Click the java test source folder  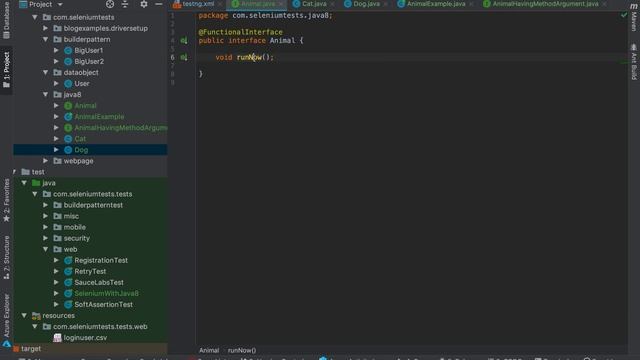[x=49, y=183]
